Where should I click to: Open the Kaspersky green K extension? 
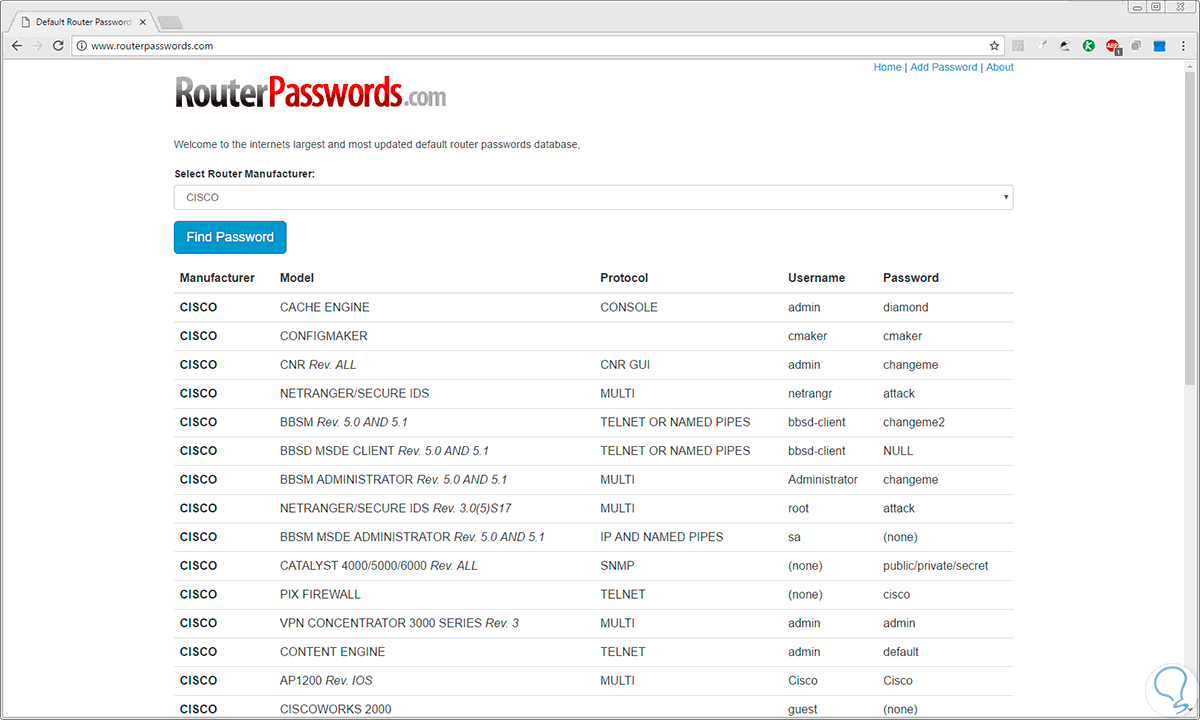[1089, 46]
